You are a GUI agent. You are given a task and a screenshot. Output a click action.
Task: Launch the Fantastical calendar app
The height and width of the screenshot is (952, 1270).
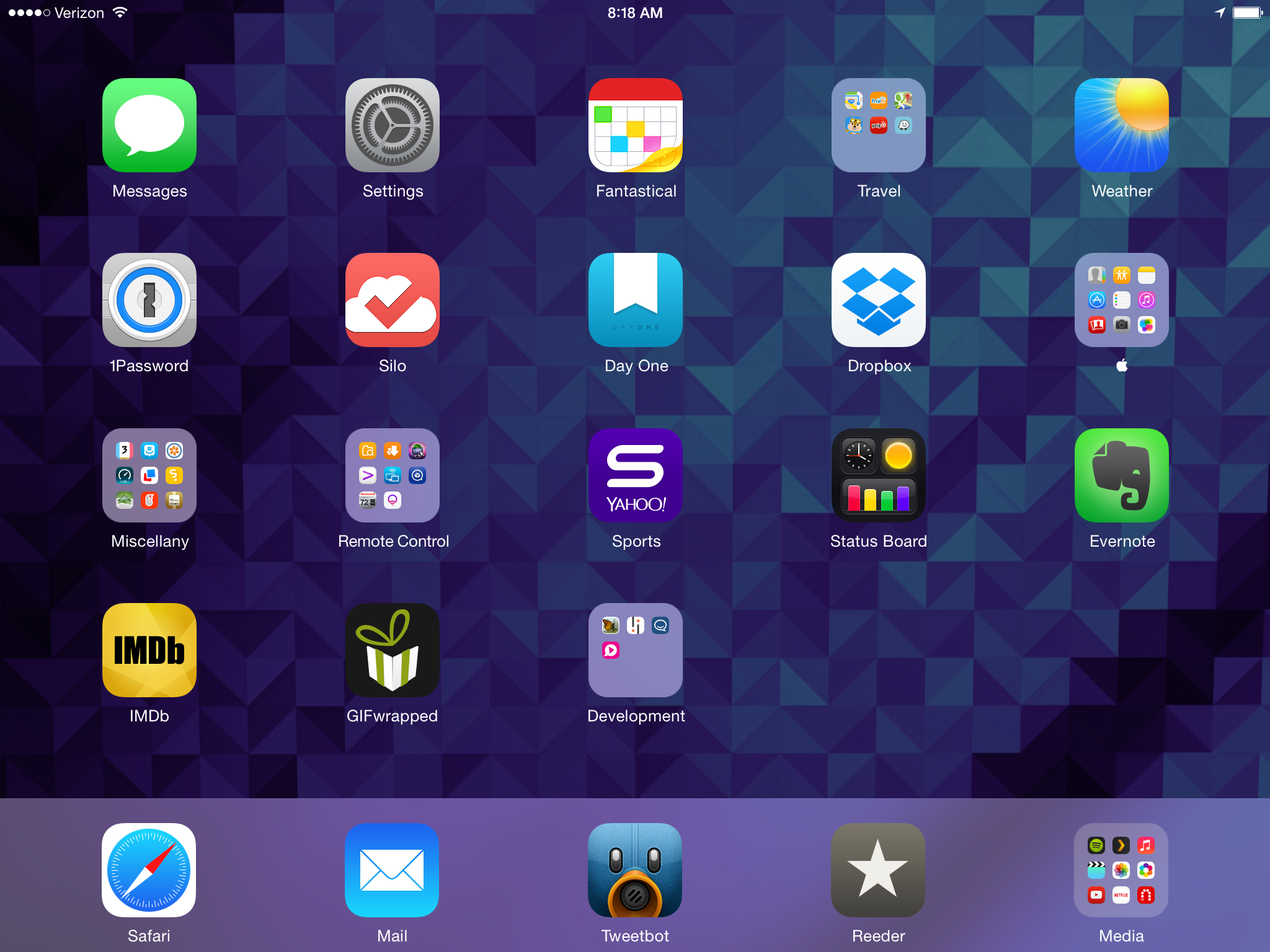click(x=636, y=125)
